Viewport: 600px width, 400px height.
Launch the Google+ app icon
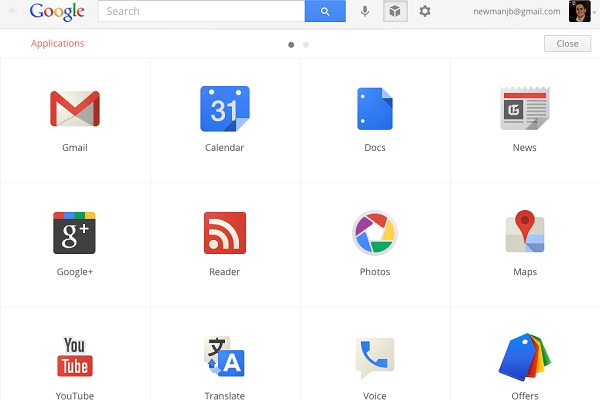pos(74,233)
